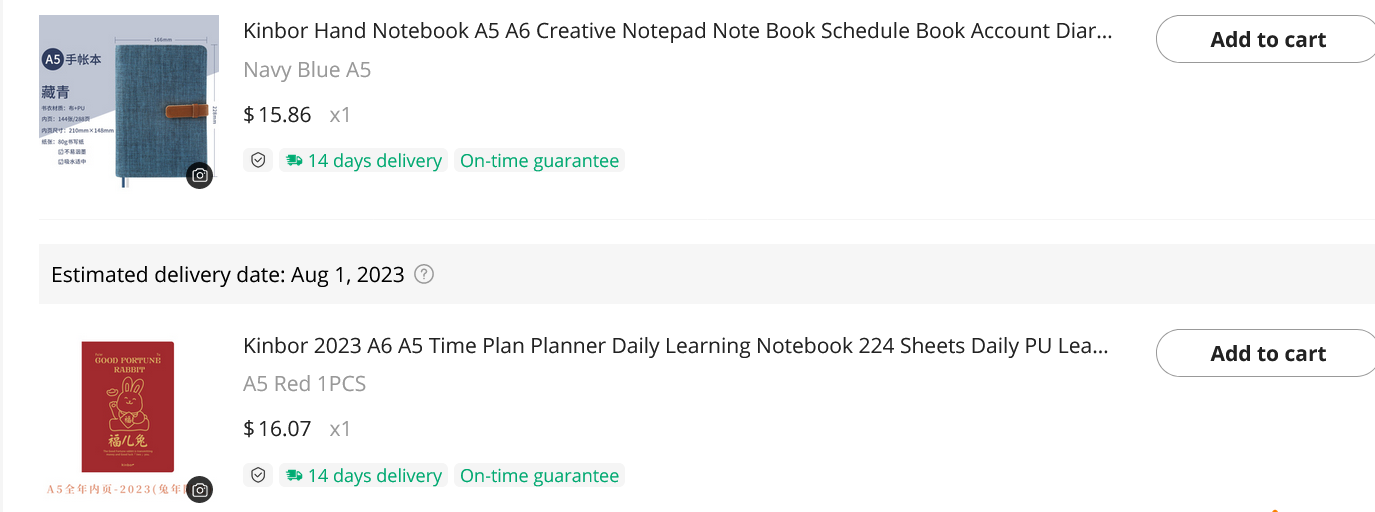Select the "A5 Red 1PCS" variant text
This screenshot has height=512, width=1375.
coord(304,384)
